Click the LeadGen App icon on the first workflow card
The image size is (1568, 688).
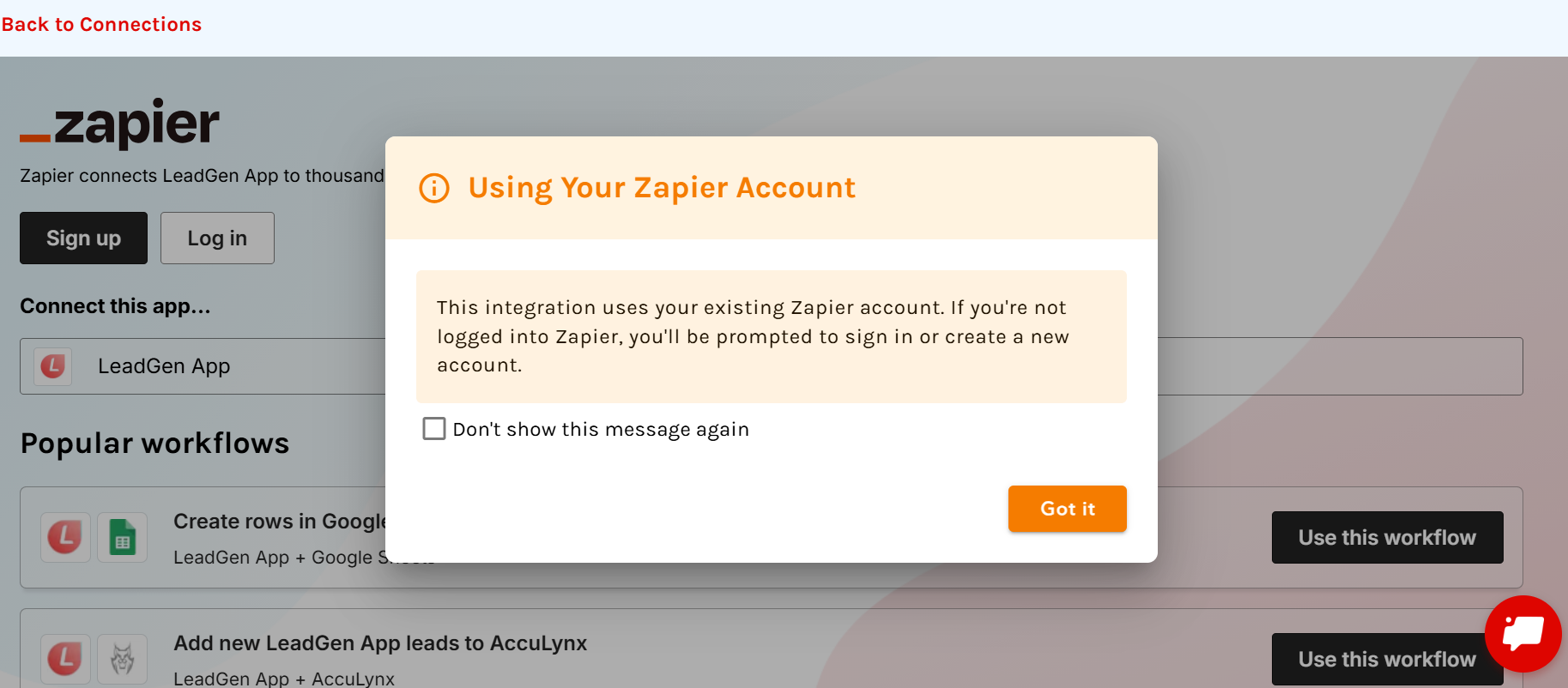[x=65, y=536]
